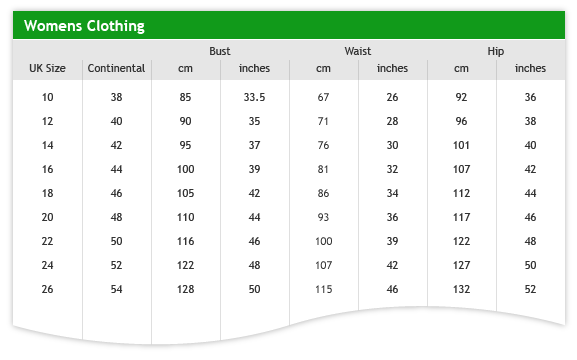577x360 pixels.
Task: Select the UK Size column header
Action: (47, 68)
